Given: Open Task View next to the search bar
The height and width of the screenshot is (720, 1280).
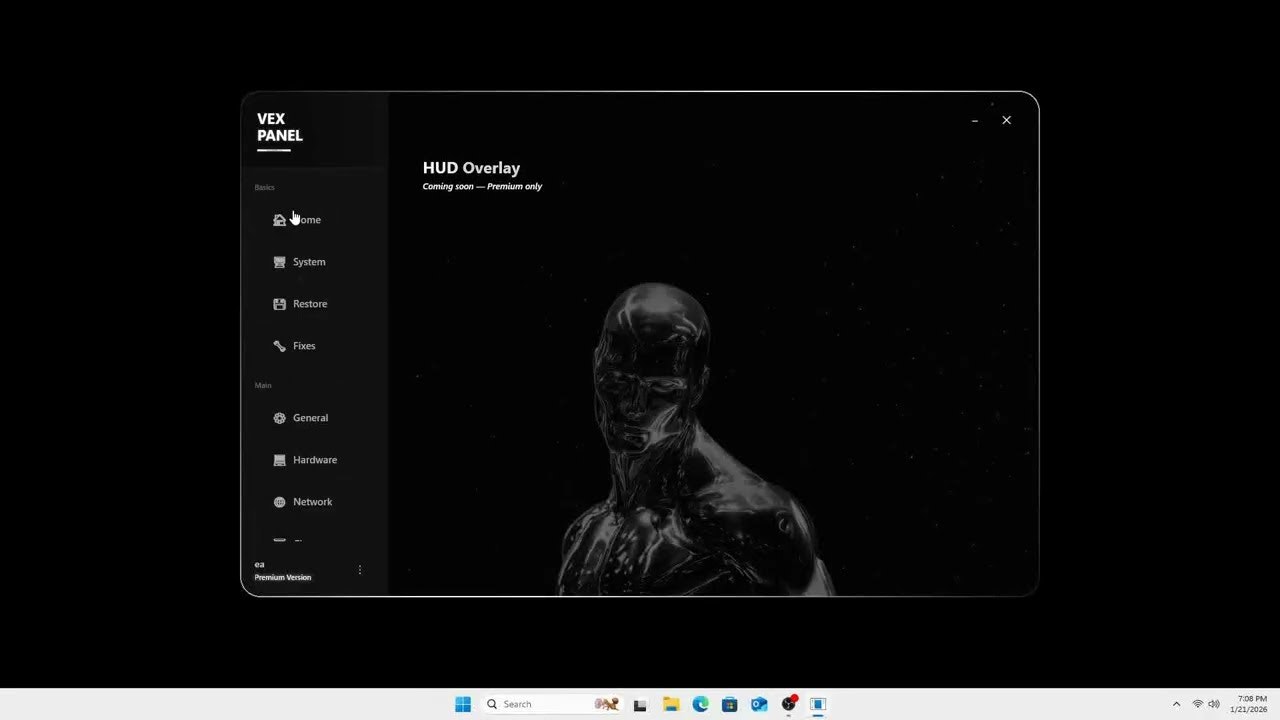Looking at the screenshot, I should point(640,704).
